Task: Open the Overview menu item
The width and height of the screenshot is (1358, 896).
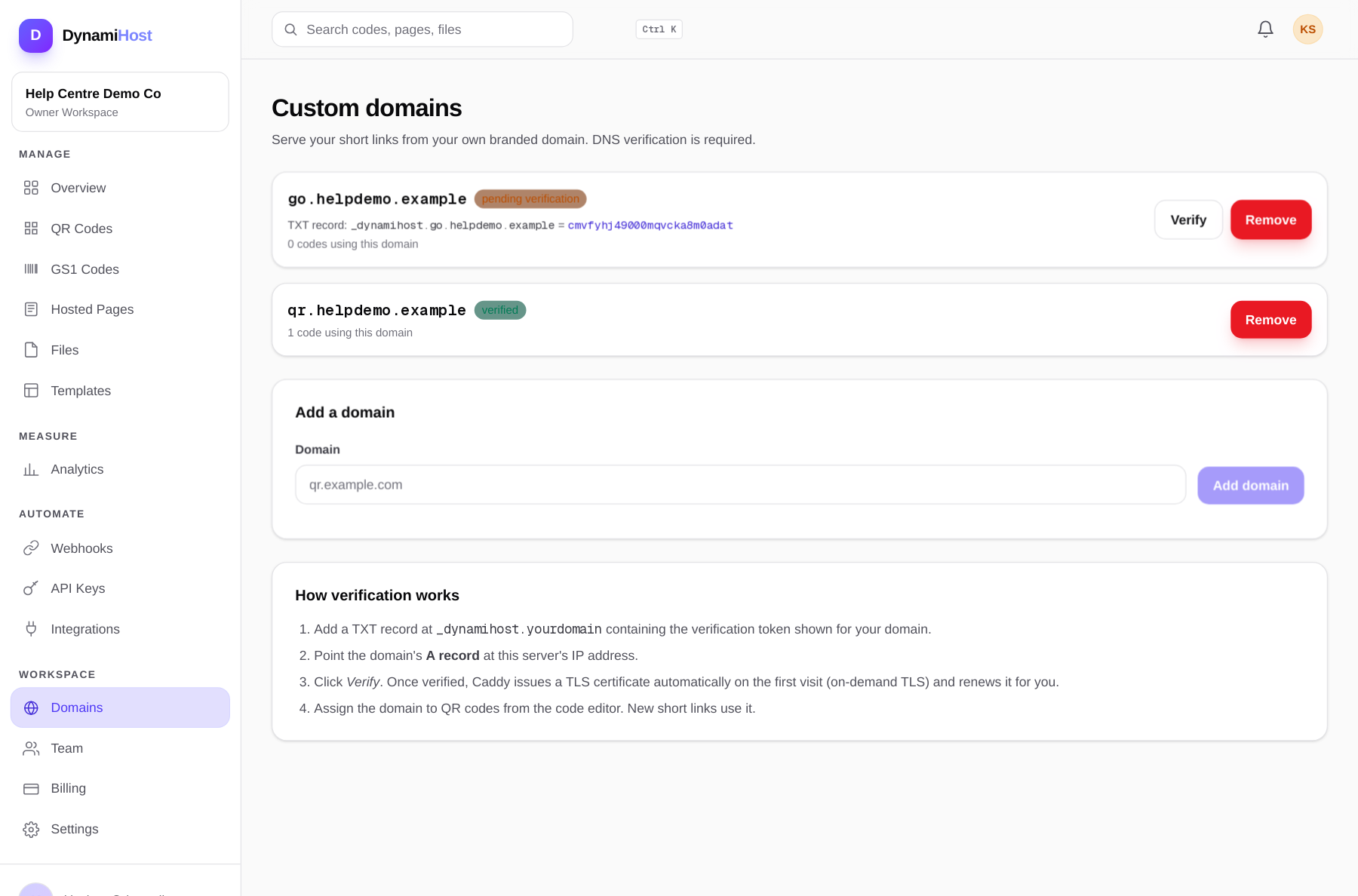Action: tap(120, 188)
